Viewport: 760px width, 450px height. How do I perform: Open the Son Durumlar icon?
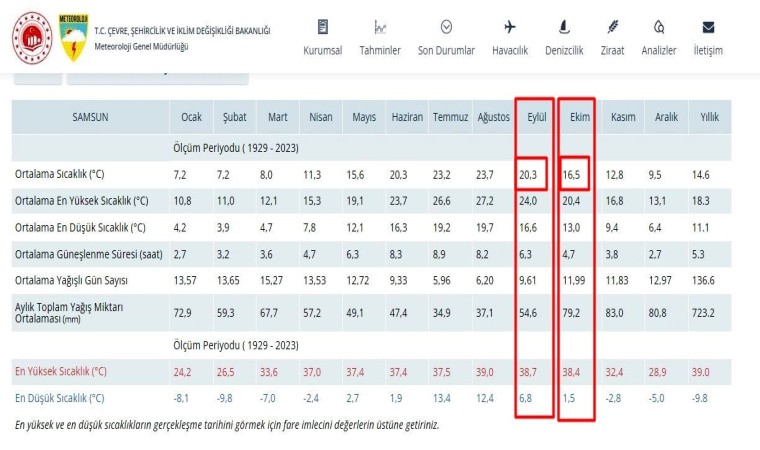445,27
